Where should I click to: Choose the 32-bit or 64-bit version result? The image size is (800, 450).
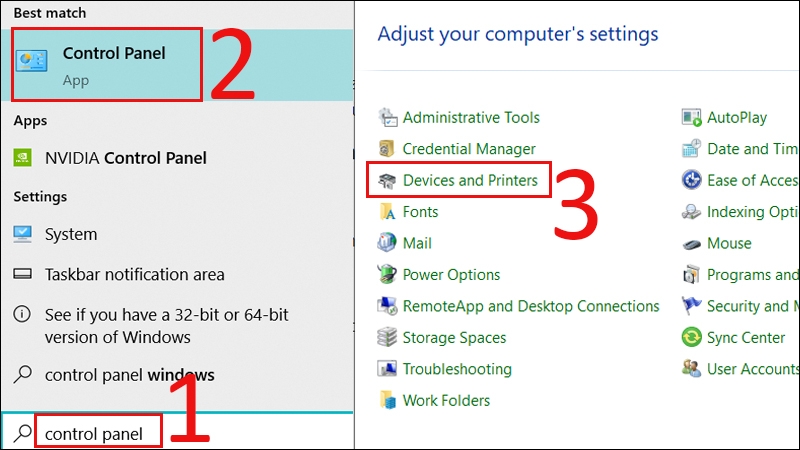(166, 325)
